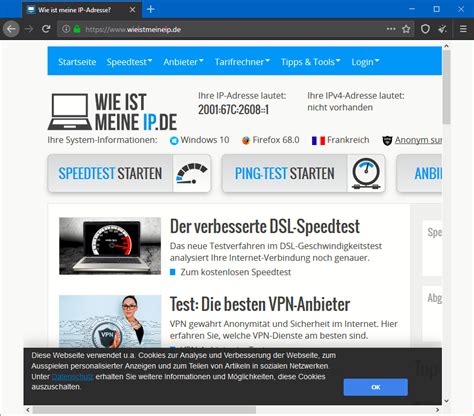Accept cookies with the OK button
Screen dimensions: 474x416
click(x=376, y=387)
